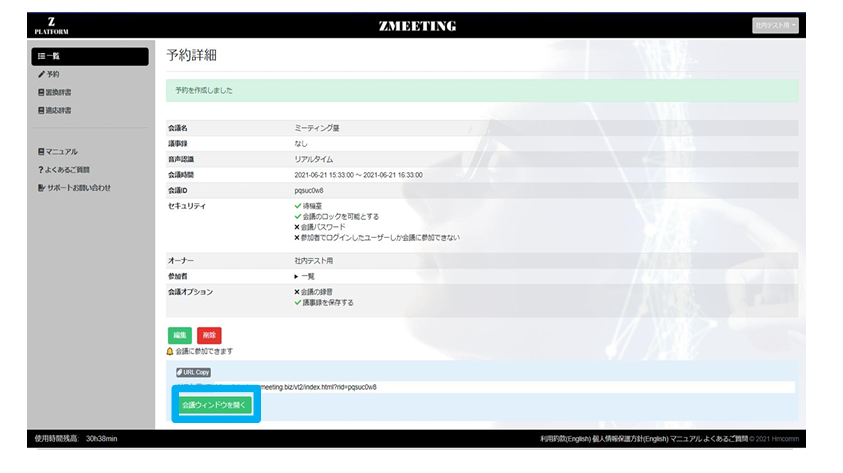Open the 社内テスト用 user dropdown

pos(775,25)
